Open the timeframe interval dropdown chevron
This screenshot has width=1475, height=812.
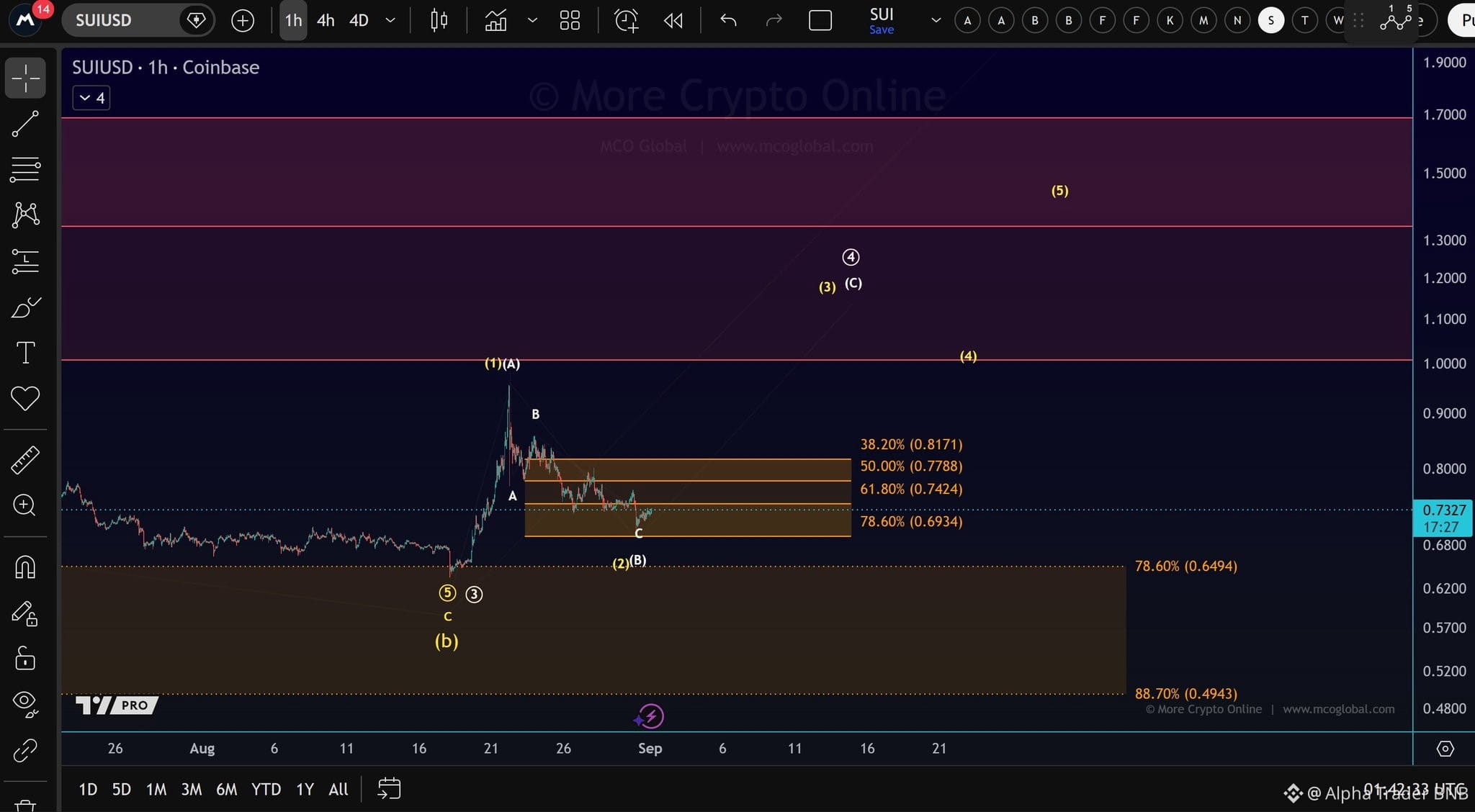coord(390,20)
